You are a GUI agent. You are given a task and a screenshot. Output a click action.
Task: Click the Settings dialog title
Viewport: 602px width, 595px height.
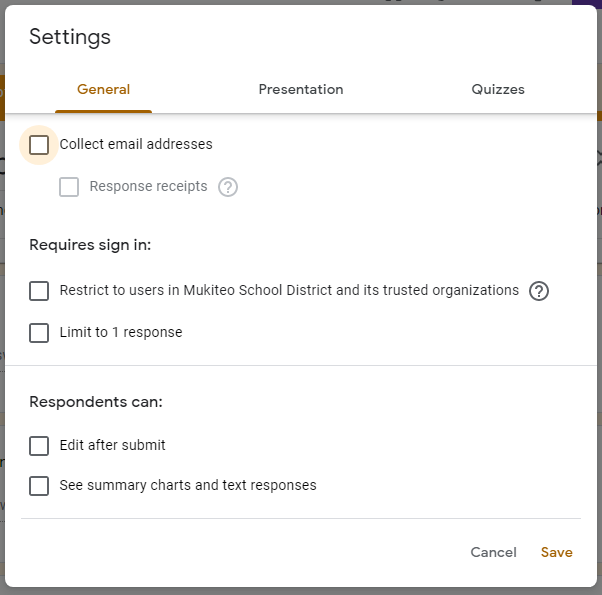click(x=70, y=38)
